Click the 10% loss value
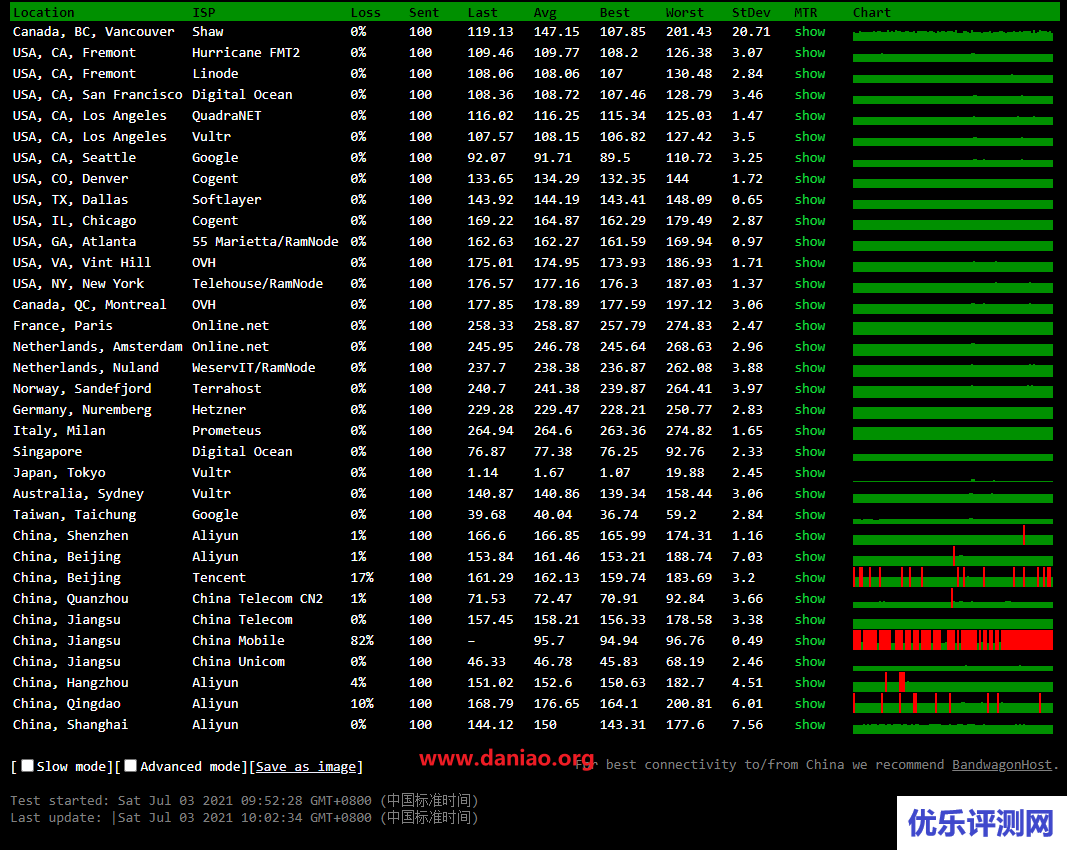The width and height of the screenshot is (1067, 850). point(362,703)
